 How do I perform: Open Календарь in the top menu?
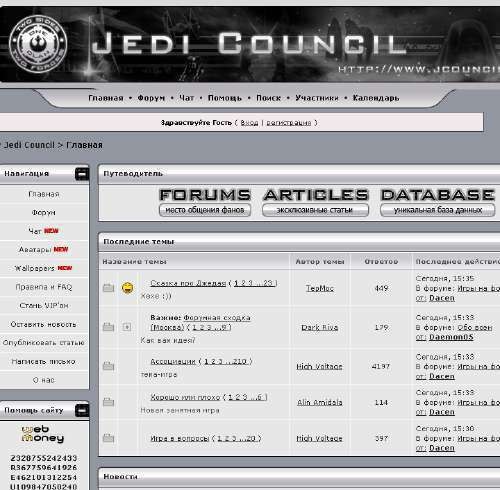tap(376, 98)
